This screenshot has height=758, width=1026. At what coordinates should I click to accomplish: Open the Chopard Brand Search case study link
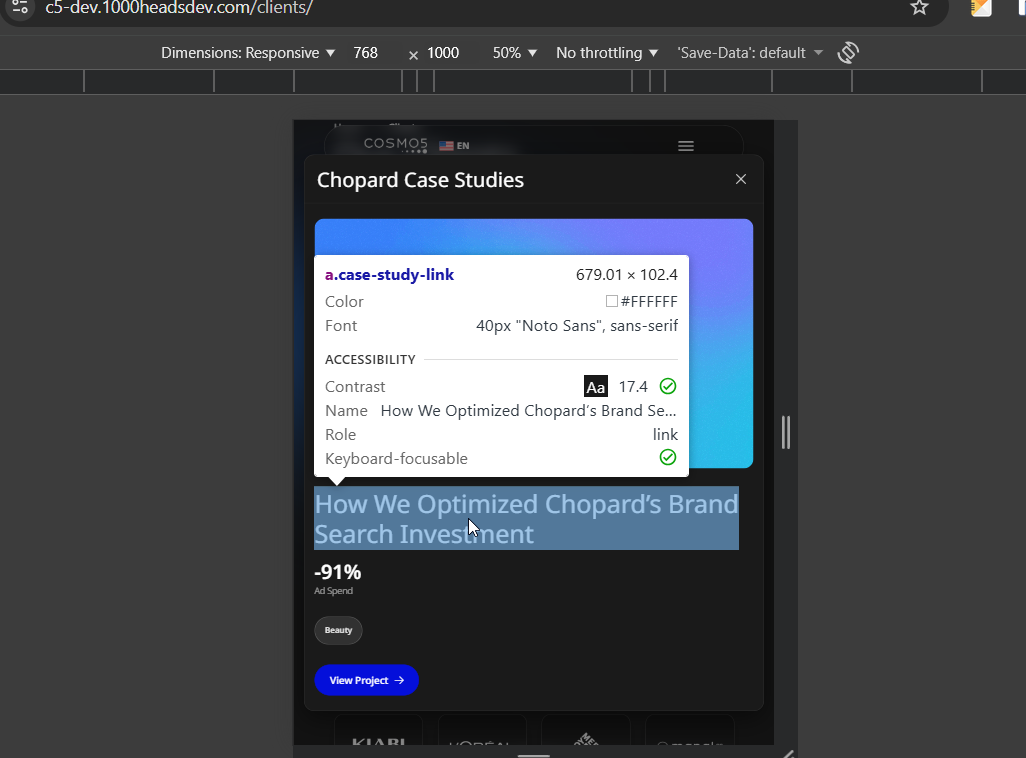pos(526,518)
